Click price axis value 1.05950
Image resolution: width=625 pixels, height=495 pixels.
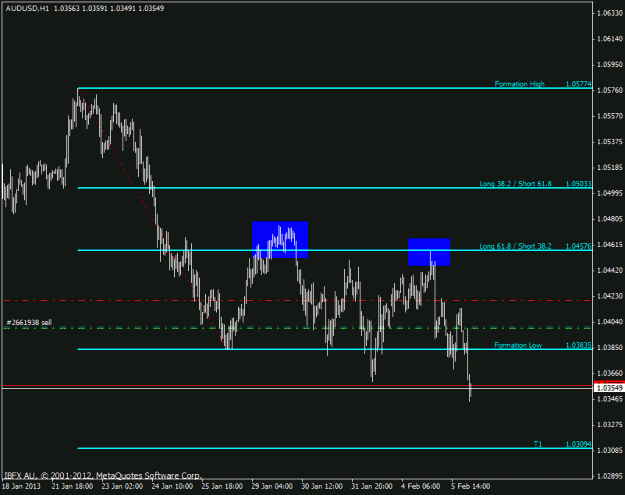coord(610,65)
